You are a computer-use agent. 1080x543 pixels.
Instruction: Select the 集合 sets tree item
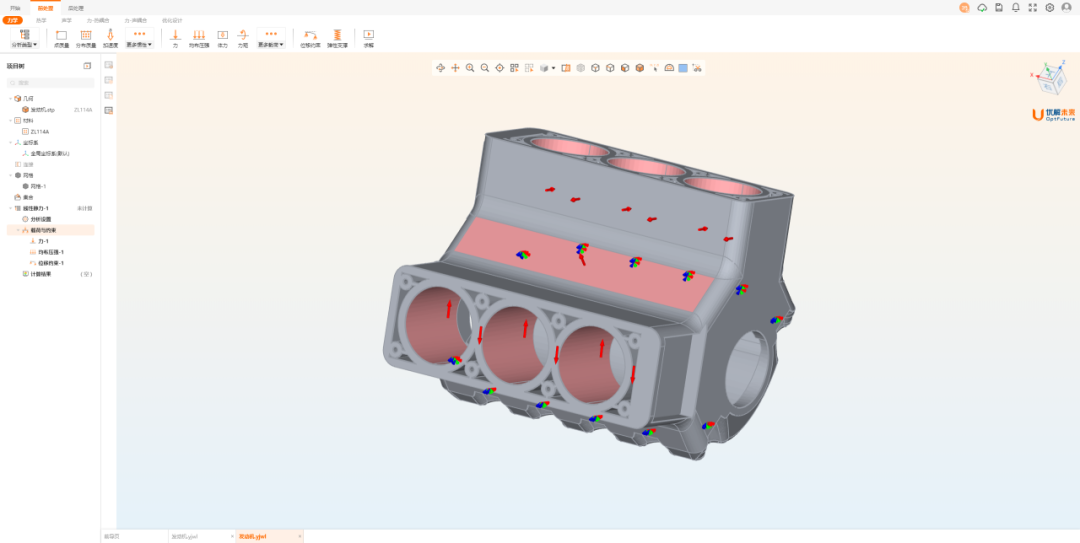click(28, 197)
